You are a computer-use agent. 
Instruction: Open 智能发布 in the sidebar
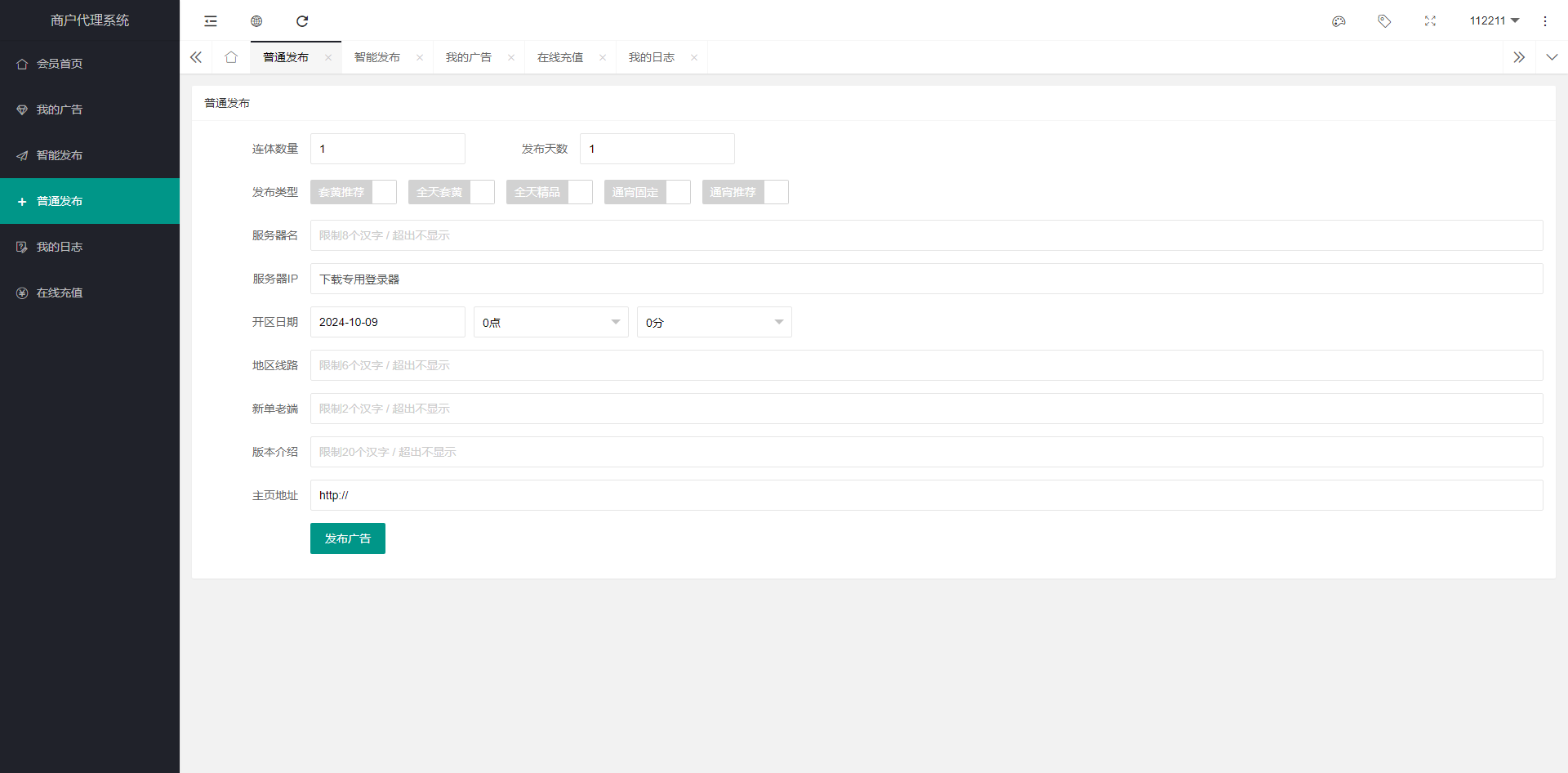pos(90,155)
